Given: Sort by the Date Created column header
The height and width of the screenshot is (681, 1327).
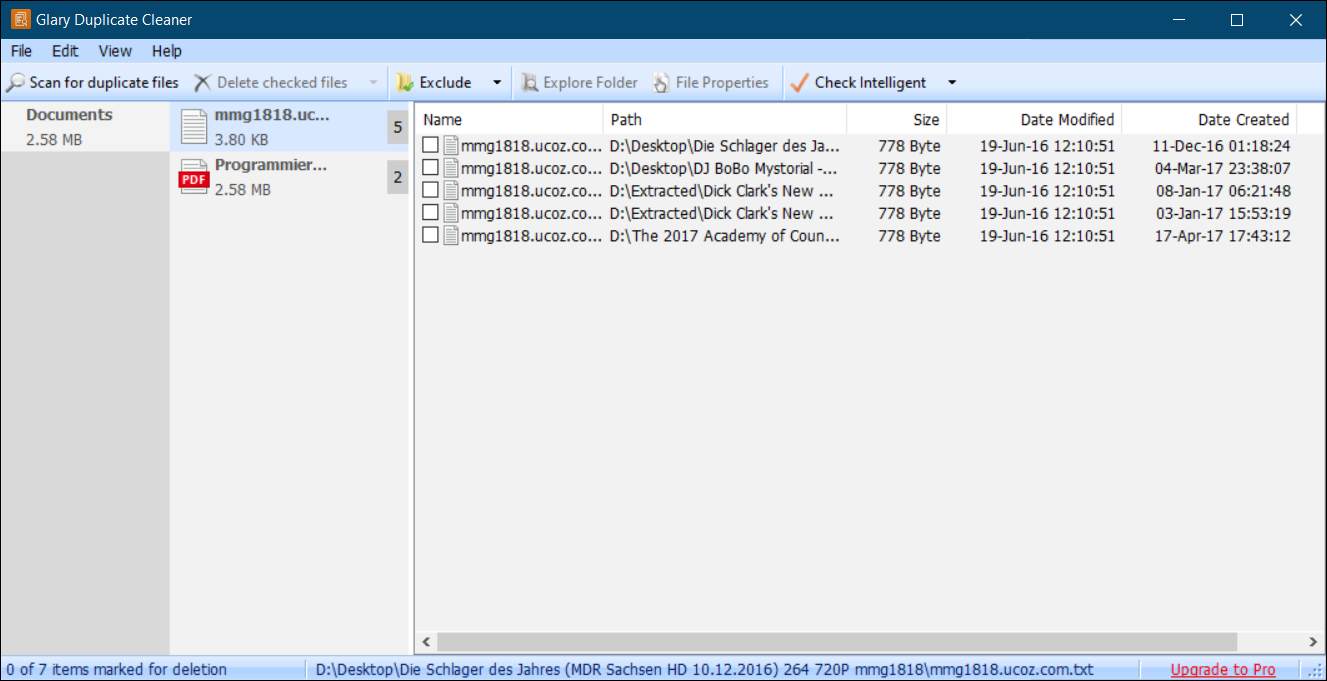Looking at the screenshot, I should coord(1209,120).
